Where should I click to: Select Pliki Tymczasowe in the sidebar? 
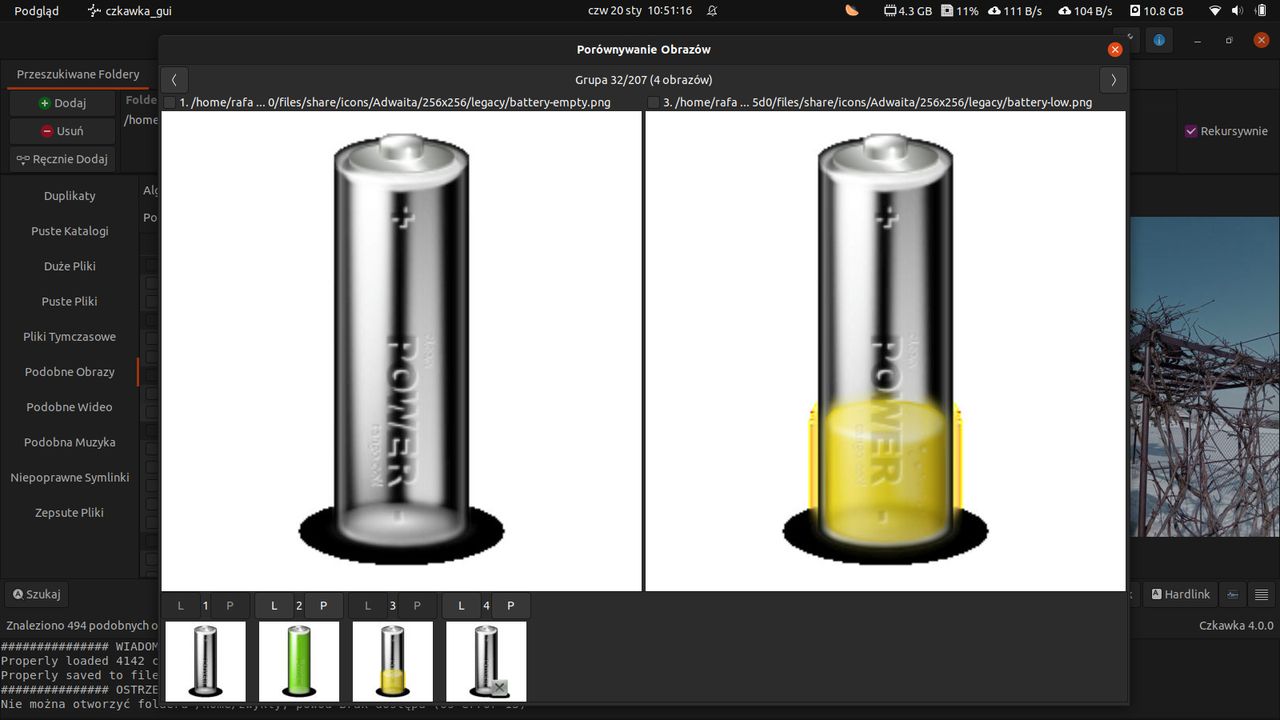(x=70, y=337)
